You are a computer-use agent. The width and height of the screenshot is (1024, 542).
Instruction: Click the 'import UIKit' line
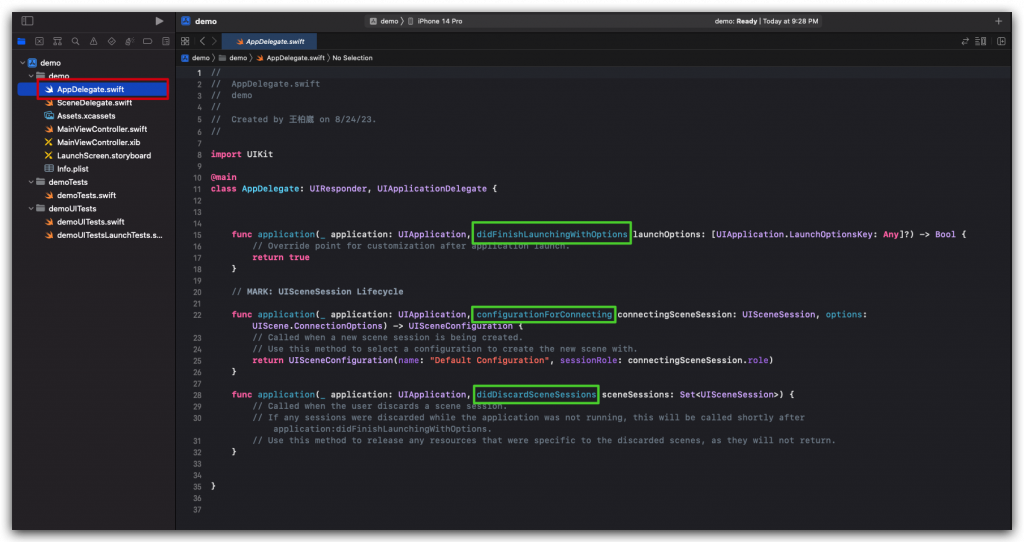[x=242, y=154]
